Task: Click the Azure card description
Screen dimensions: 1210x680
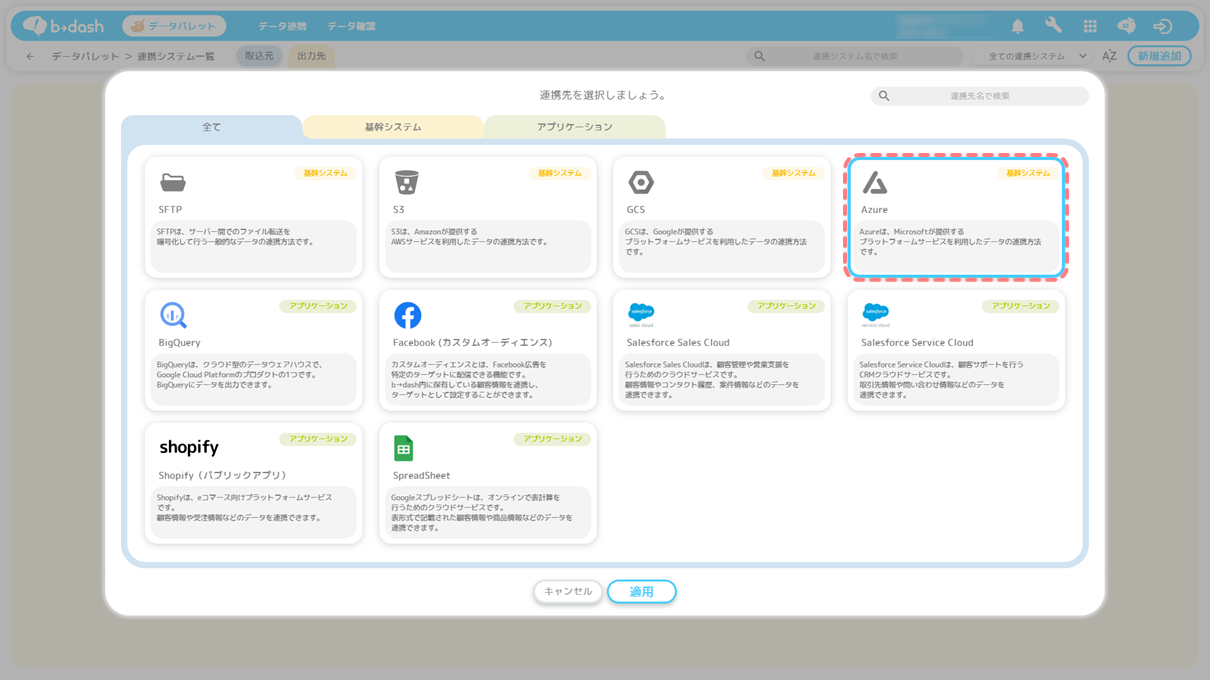Action: pyautogui.click(x=956, y=246)
